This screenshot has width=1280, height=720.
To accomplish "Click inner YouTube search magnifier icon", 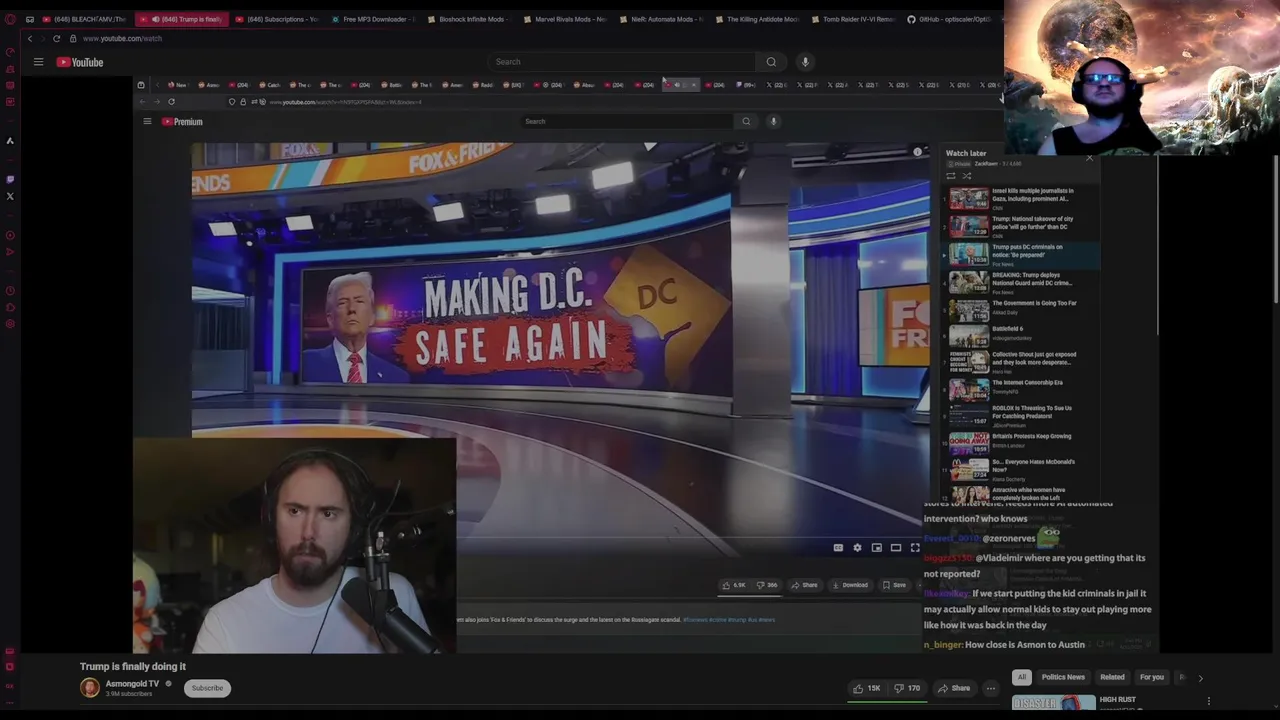I will tap(746, 121).
